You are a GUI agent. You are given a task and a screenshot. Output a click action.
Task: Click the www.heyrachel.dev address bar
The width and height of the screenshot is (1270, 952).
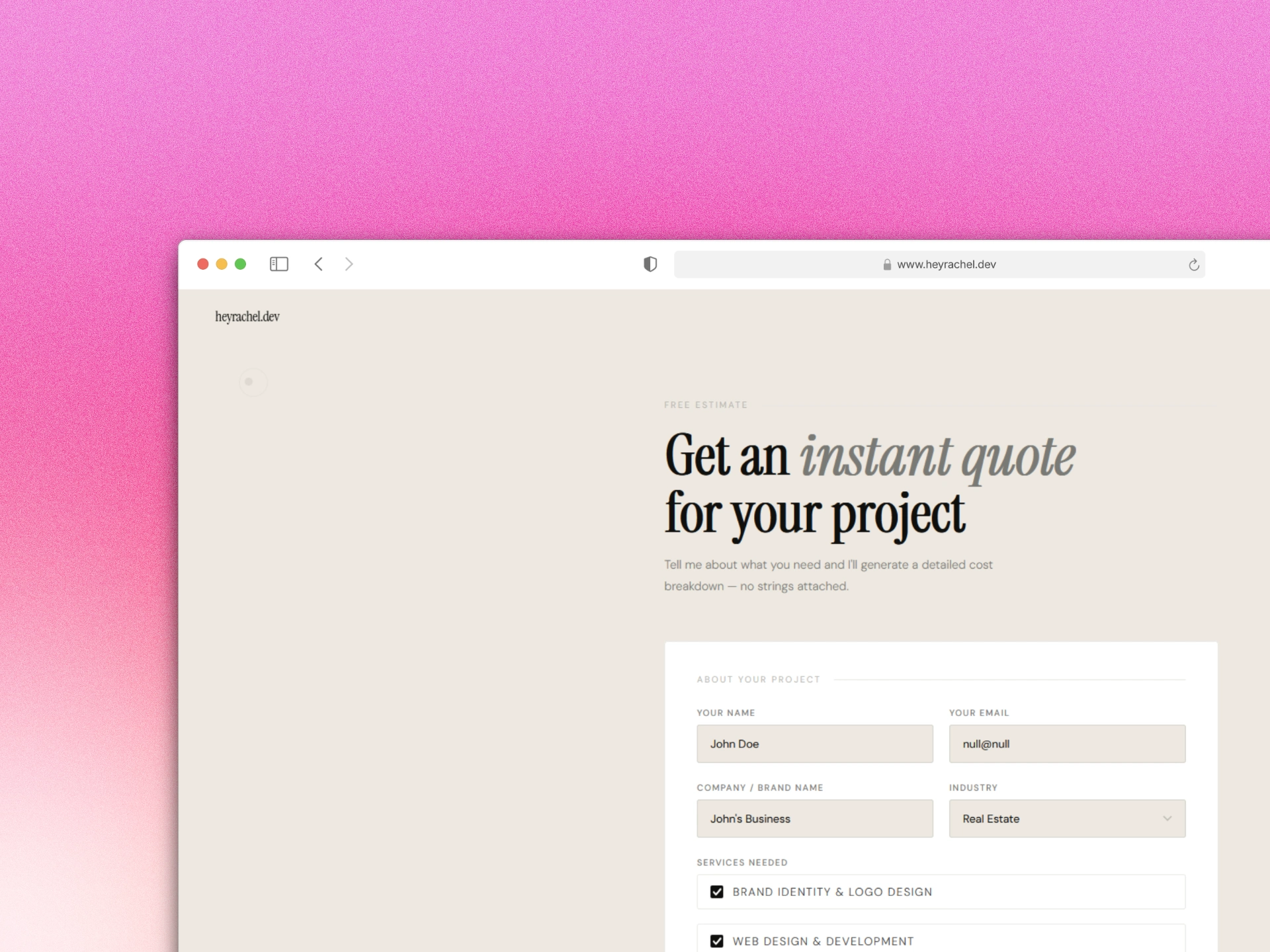click(946, 264)
